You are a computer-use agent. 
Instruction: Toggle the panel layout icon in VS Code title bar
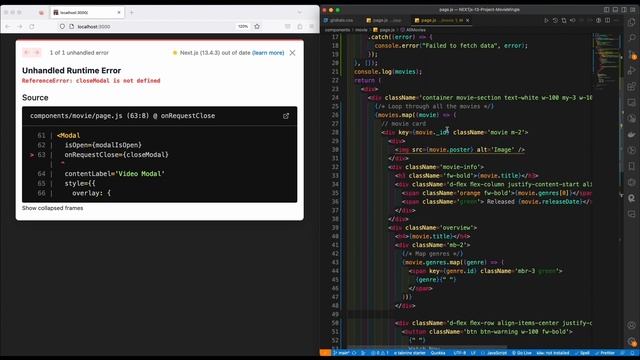[x=615, y=10]
